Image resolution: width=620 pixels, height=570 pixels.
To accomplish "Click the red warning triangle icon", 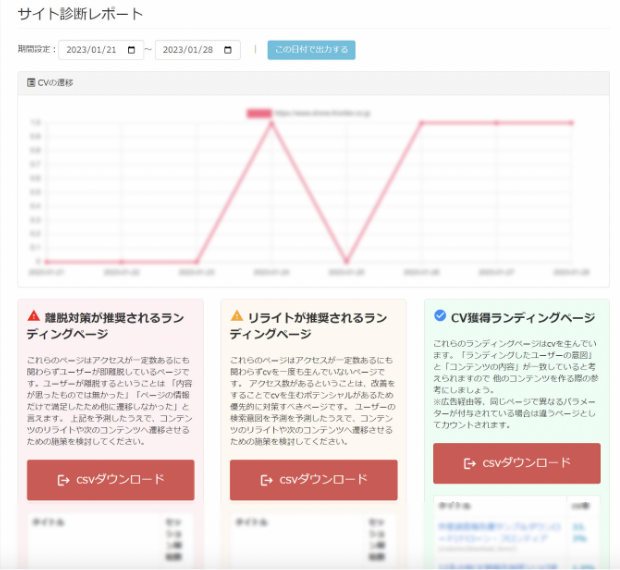I will pos(34,315).
